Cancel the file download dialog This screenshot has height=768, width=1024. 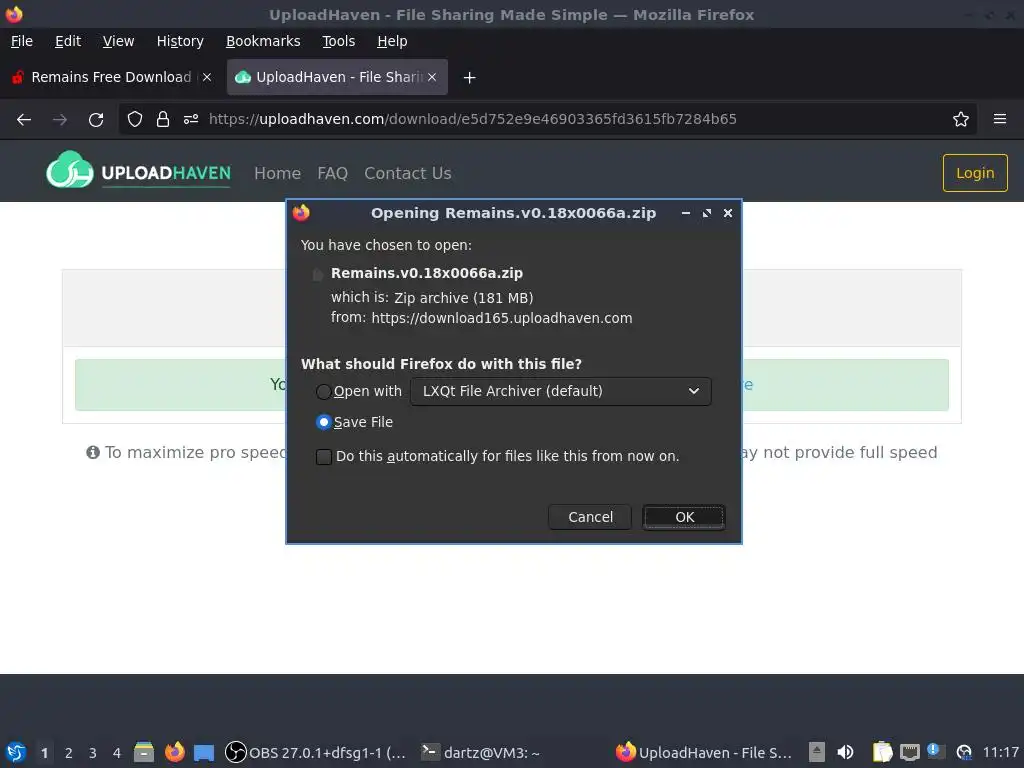coord(590,517)
